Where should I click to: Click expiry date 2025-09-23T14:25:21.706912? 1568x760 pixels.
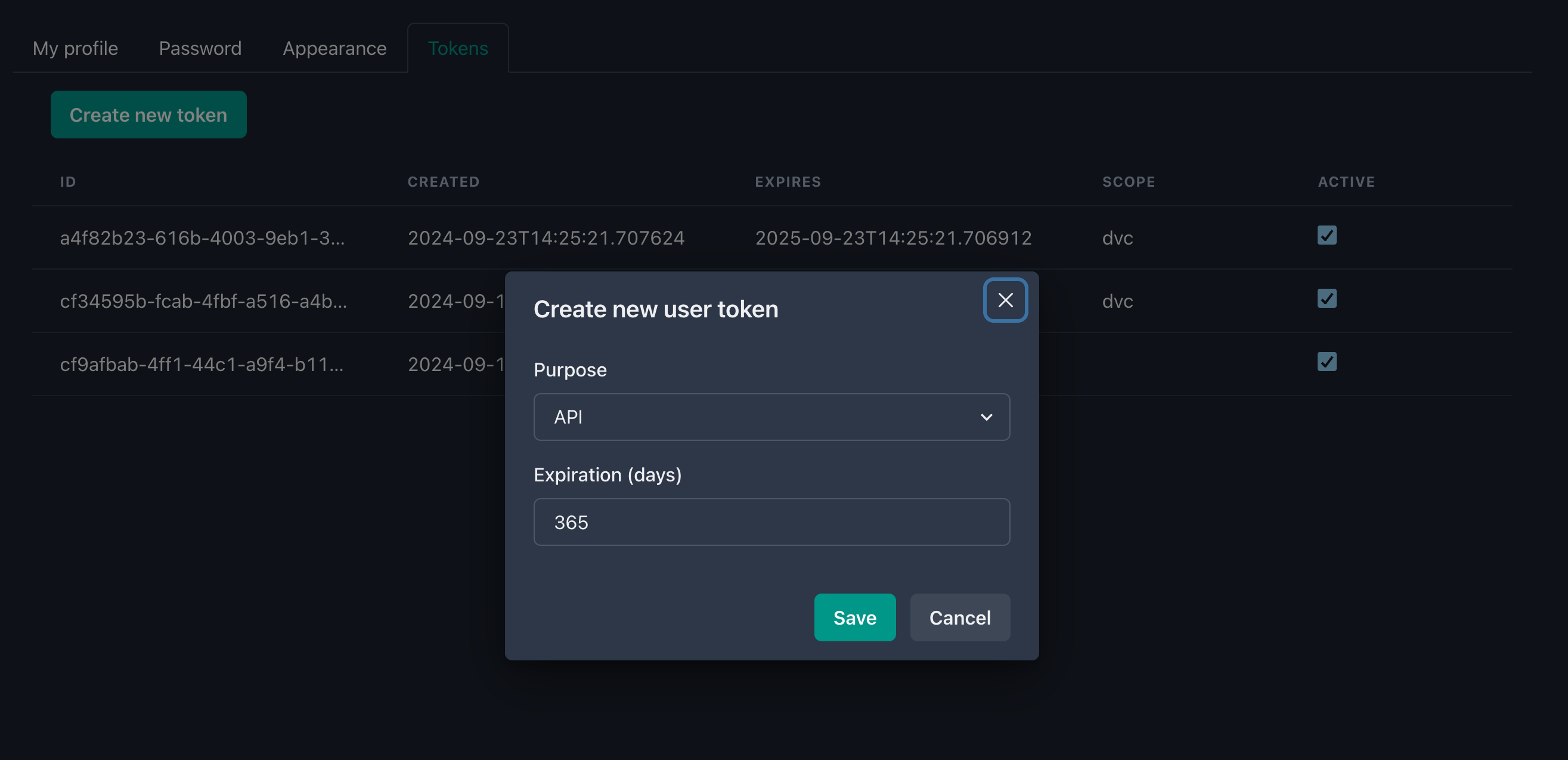tap(893, 237)
